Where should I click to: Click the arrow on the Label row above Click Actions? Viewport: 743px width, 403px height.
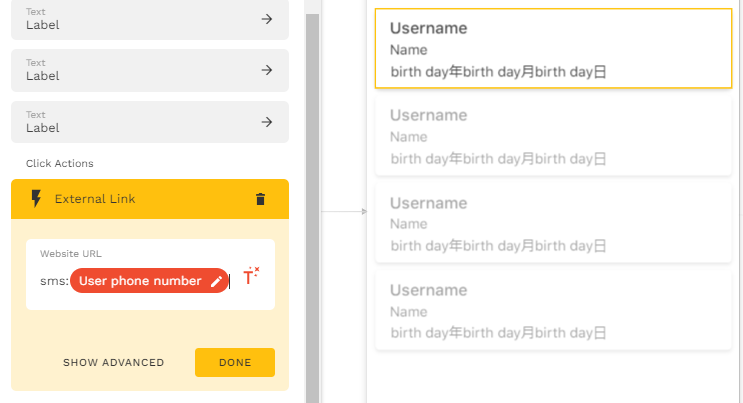tap(267, 122)
